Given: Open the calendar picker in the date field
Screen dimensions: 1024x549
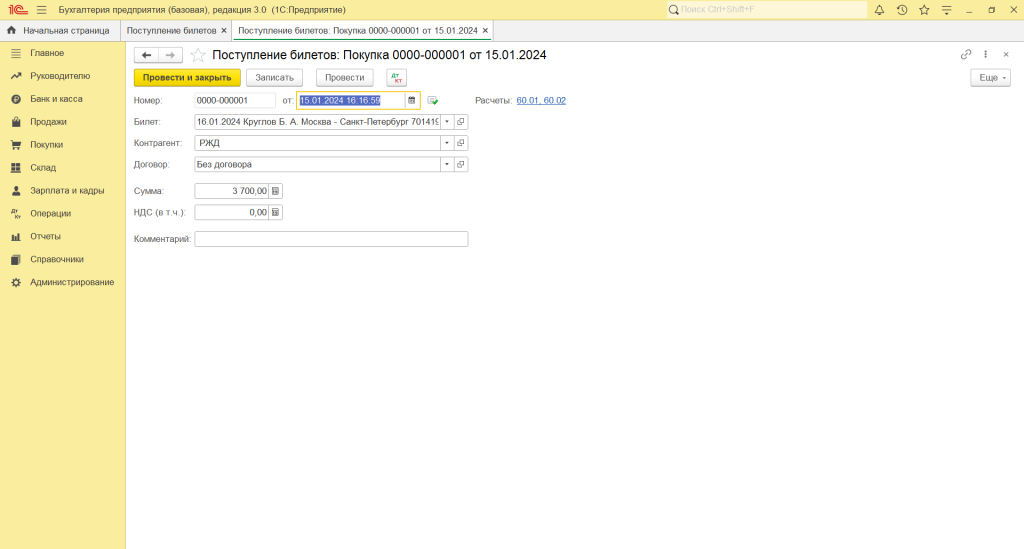Looking at the screenshot, I should click(411, 100).
